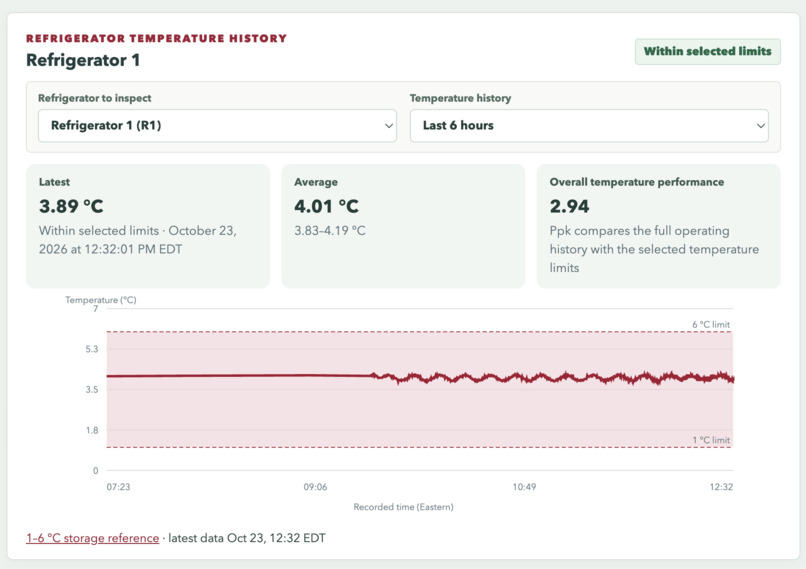Click the 09:06 time axis label
The height and width of the screenshot is (569, 806).
[315, 487]
